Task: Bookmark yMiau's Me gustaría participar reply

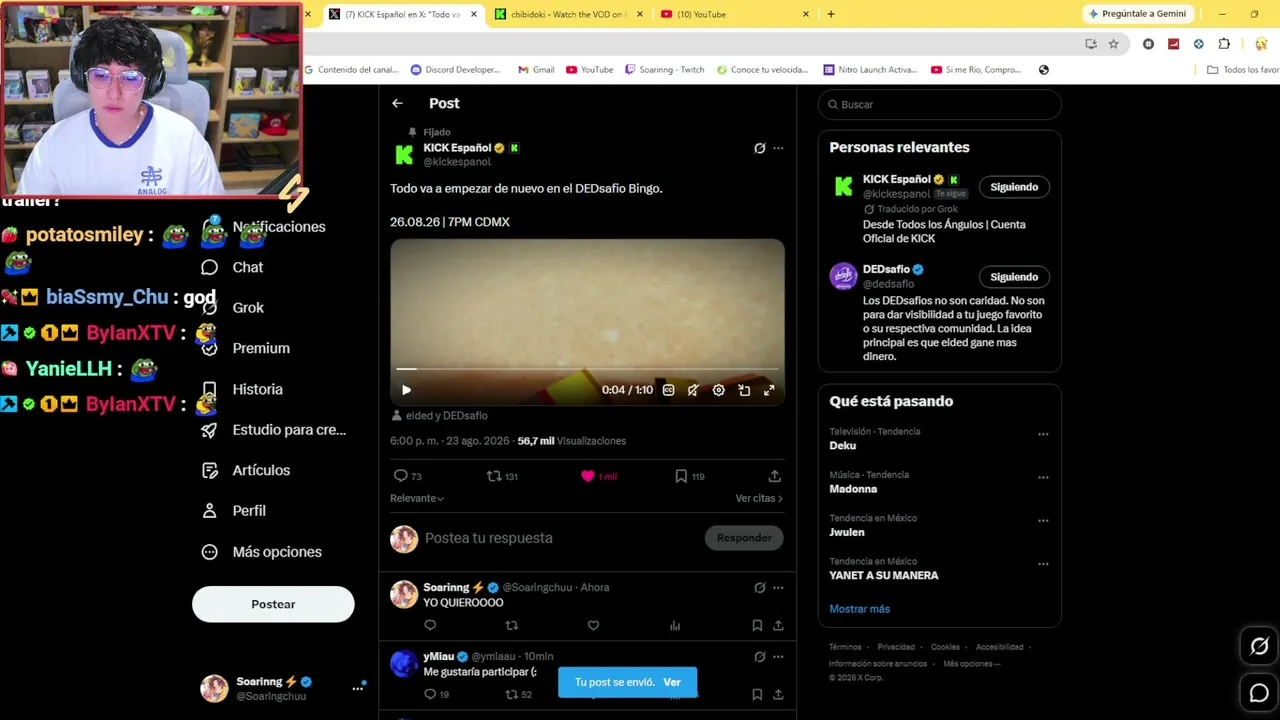Action: point(757,694)
